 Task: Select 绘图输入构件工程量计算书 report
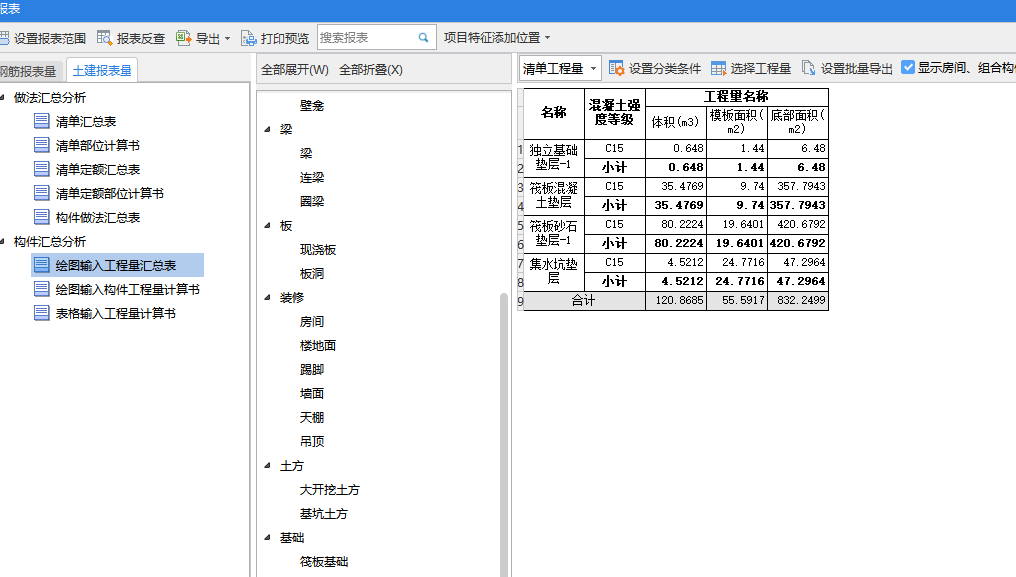[128, 289]
